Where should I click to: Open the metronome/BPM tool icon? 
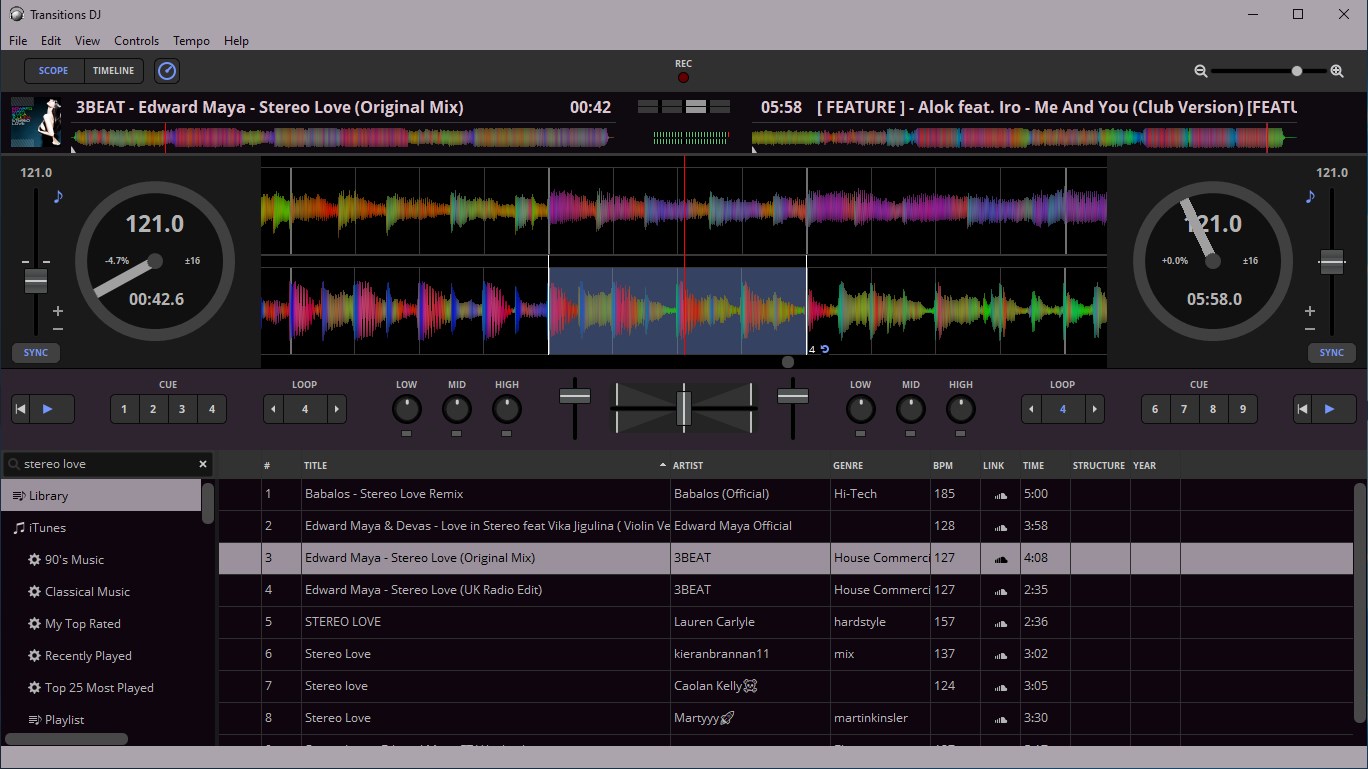pos(167,70)
